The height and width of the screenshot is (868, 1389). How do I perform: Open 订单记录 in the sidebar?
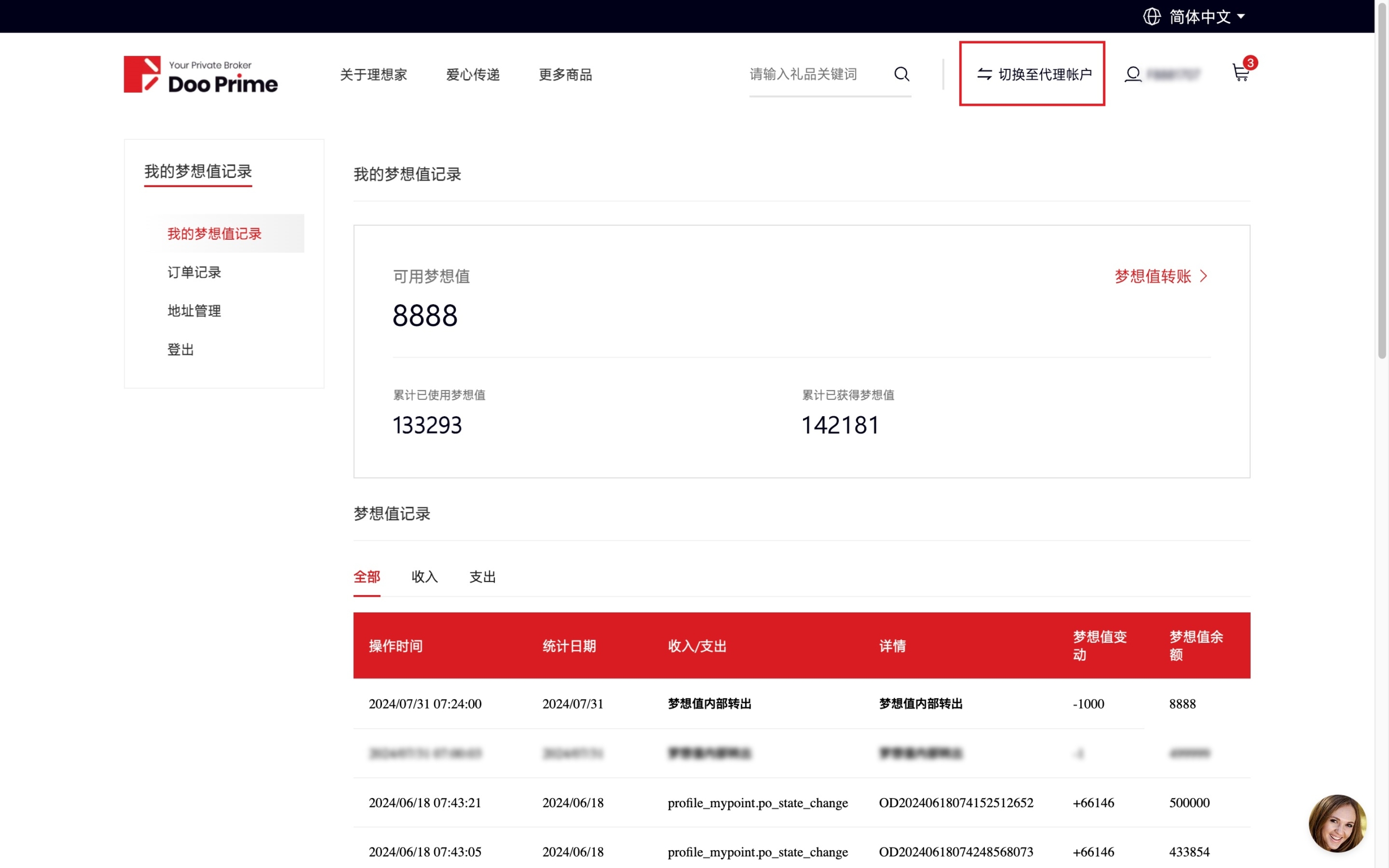(194, 272)
